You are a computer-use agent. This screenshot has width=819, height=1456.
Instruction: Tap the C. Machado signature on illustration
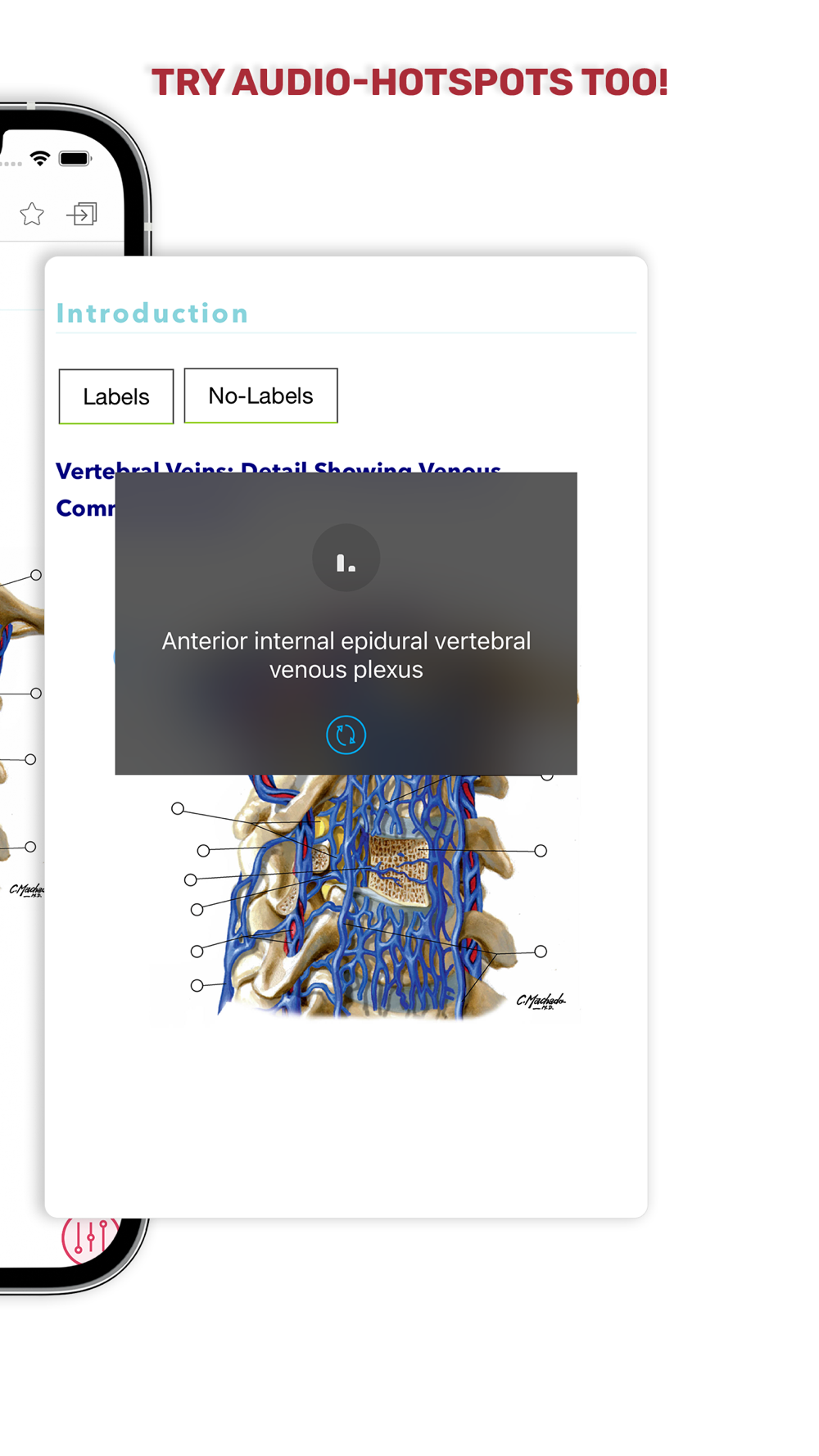tap(541, 1001)
